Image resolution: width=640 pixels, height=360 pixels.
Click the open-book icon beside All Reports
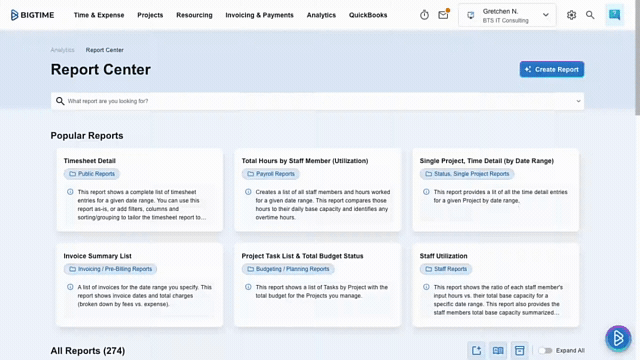click(x=498, y=350)
